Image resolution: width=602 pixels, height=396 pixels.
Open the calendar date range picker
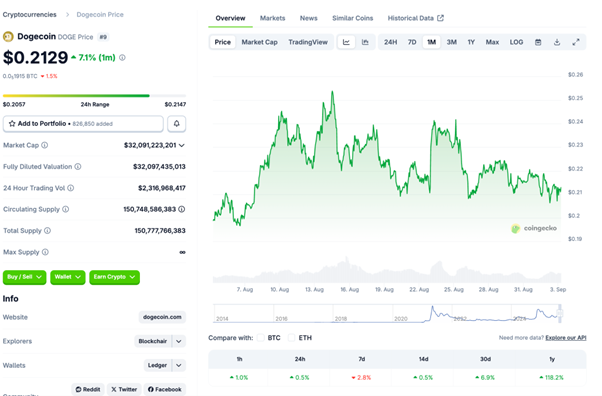[x=538, y=42]
